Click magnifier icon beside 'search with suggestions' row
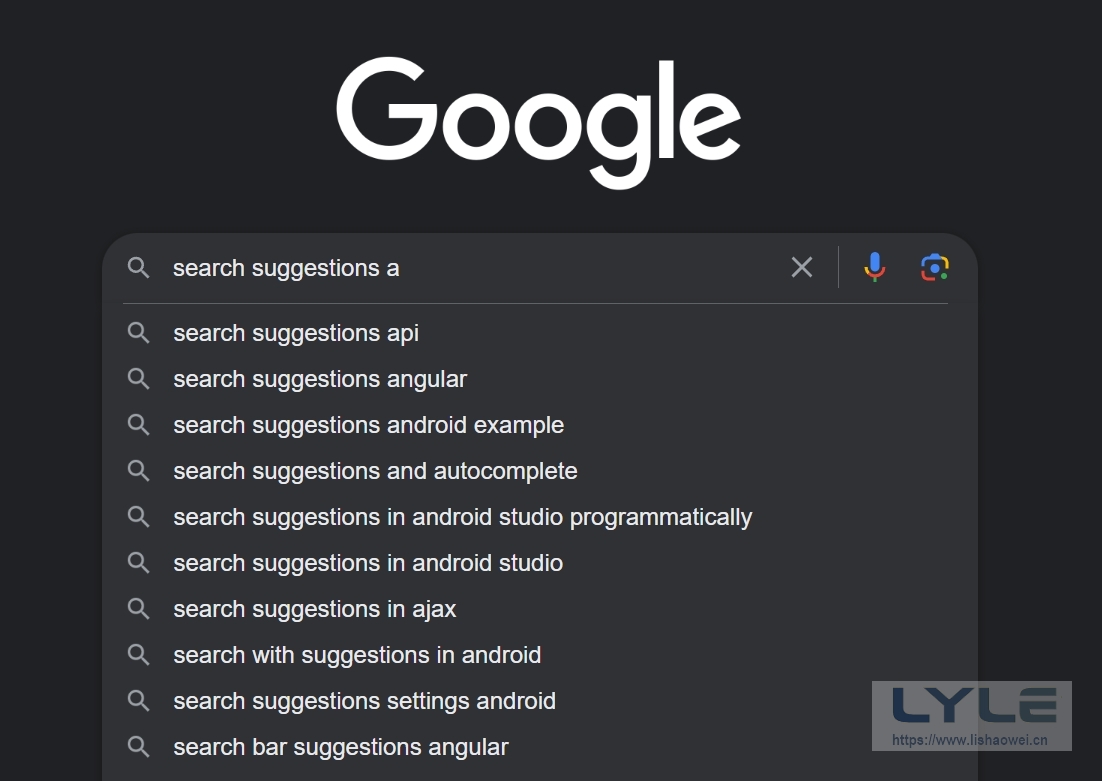 138,655
